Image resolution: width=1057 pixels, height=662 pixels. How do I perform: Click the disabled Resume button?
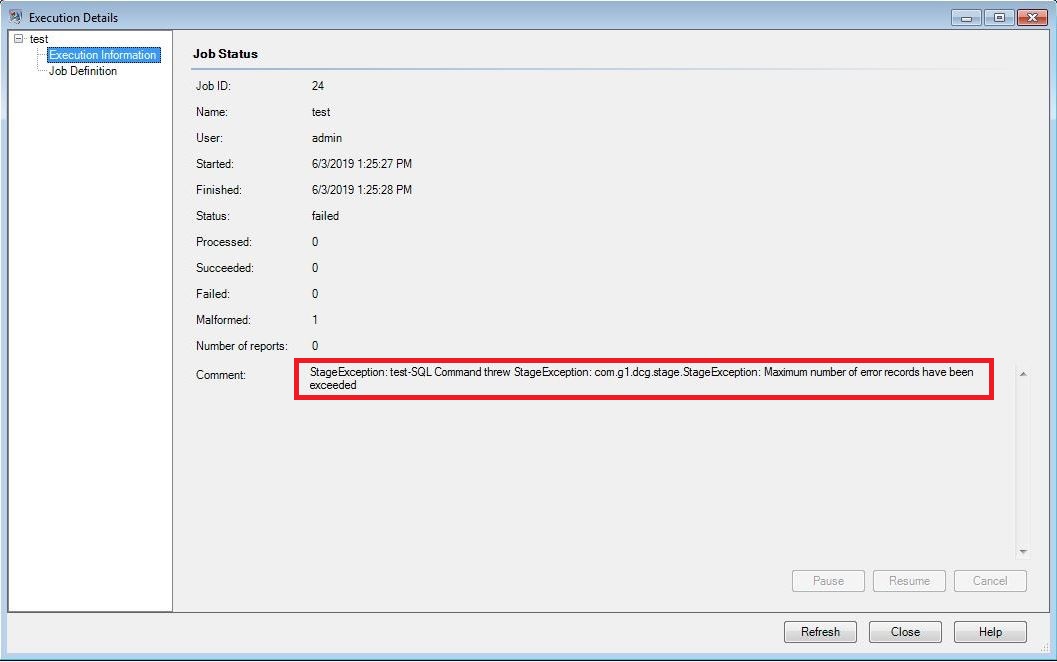click(x=909, y=580)
